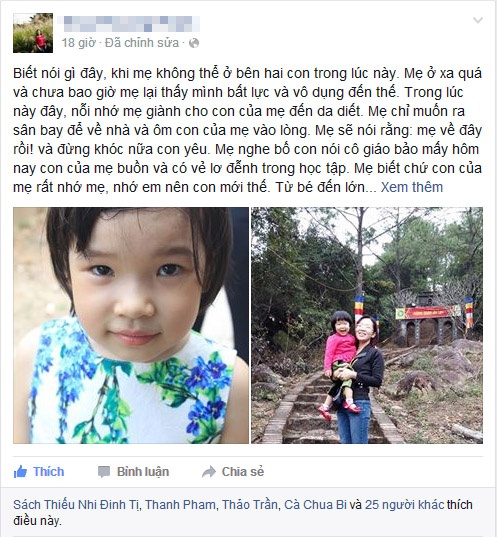Click the public globe privacy icon
497x537 pixels.
[194, 43]
